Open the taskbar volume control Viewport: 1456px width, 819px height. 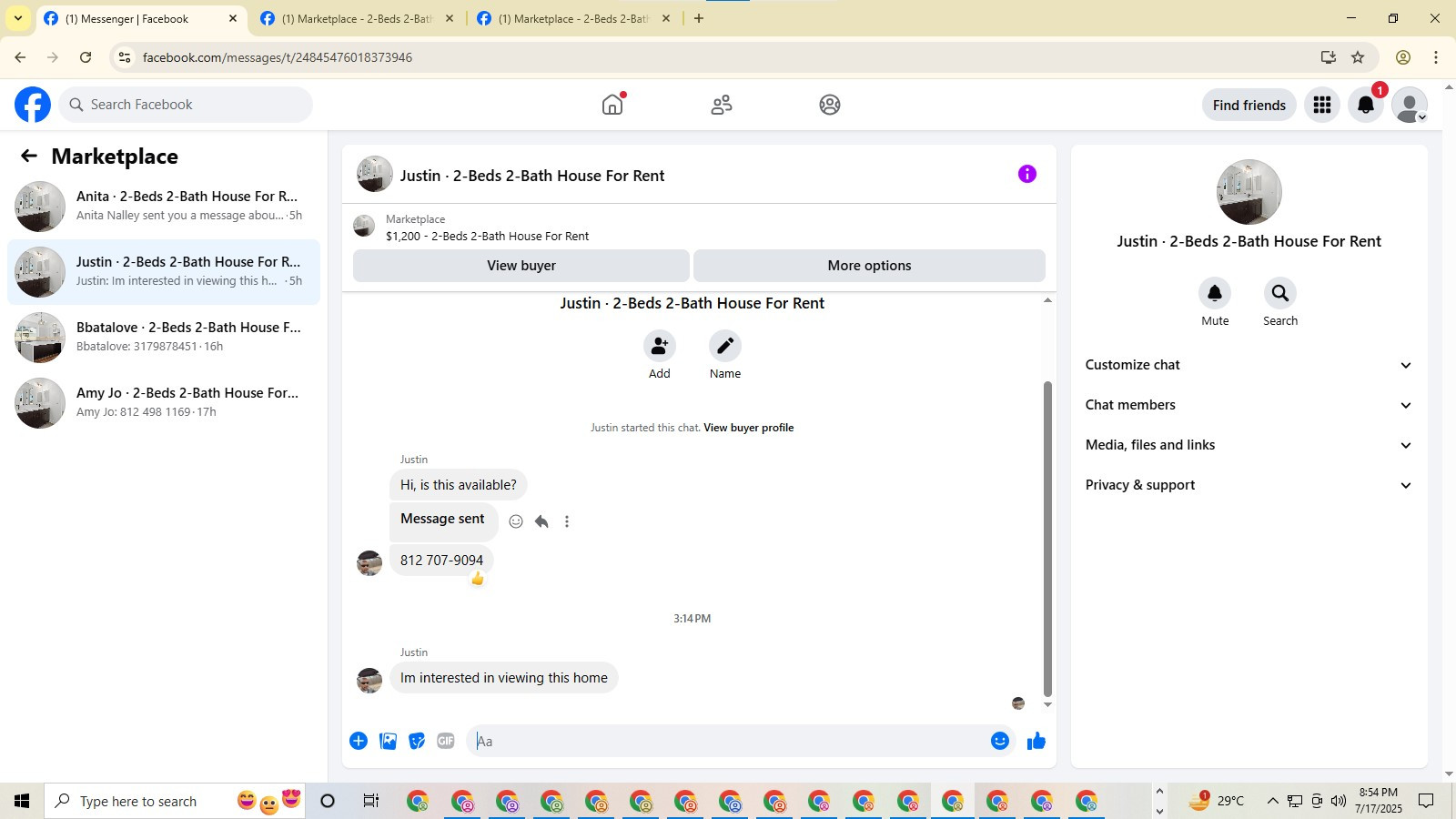1338,801
